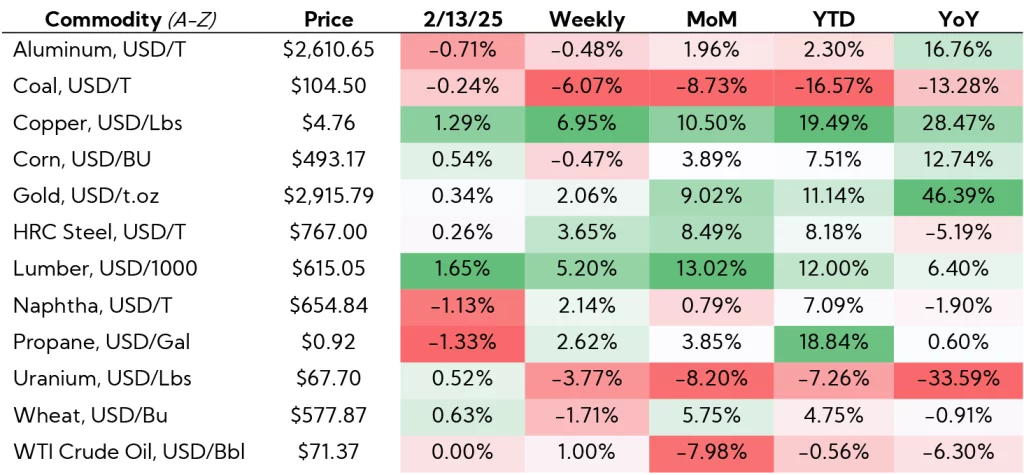Click the Price column header
This screenshot has width=1024, height=475.
pyautogui.click(x=328, y=20)
